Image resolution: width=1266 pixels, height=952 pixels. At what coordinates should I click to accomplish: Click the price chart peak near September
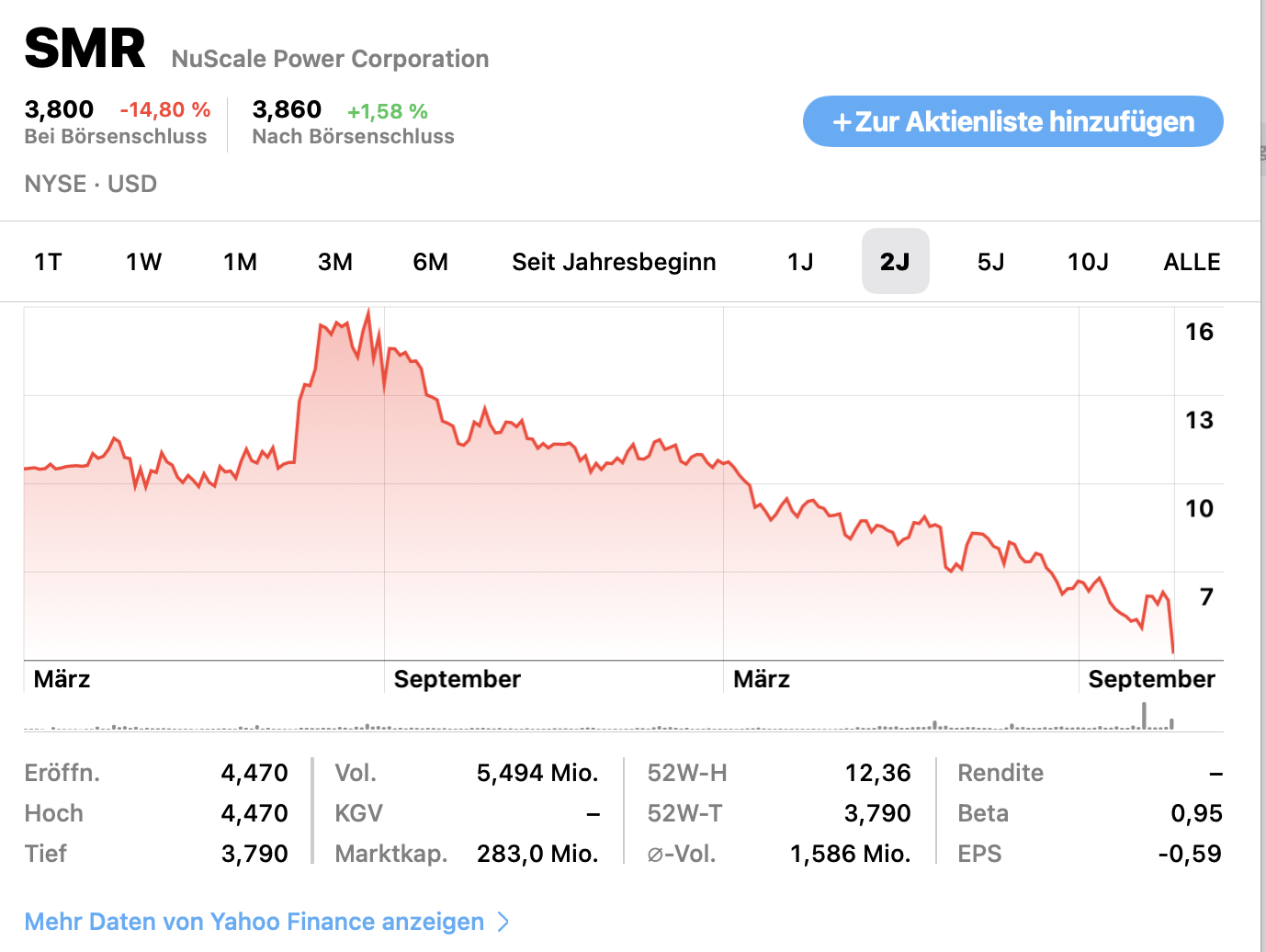(368, 312)
